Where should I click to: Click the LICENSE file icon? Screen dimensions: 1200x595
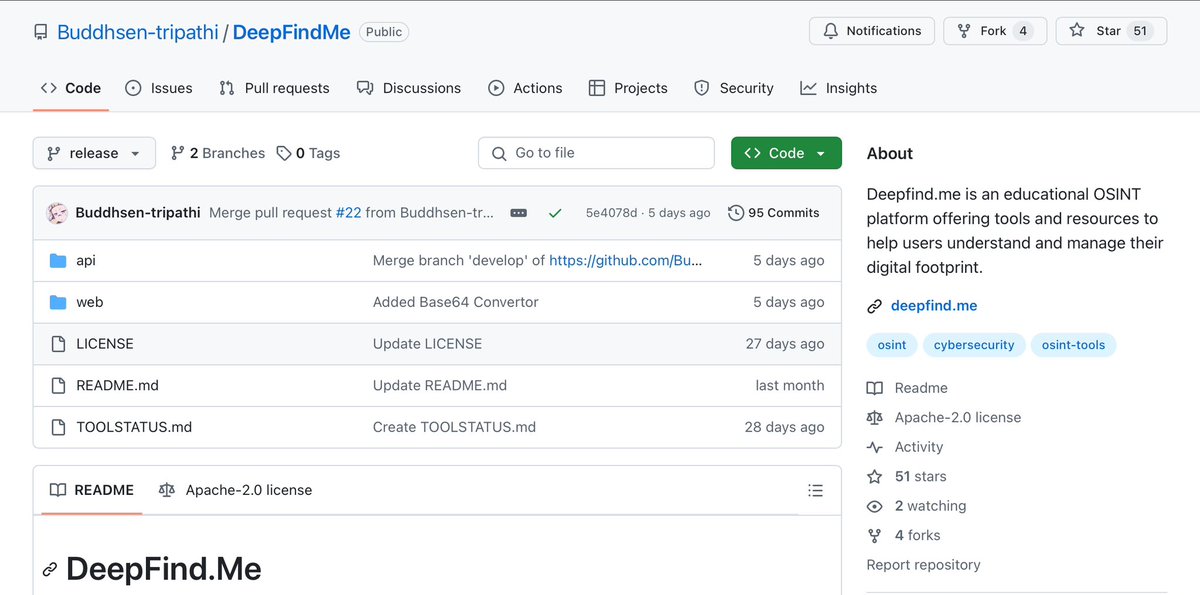(58, 344)
